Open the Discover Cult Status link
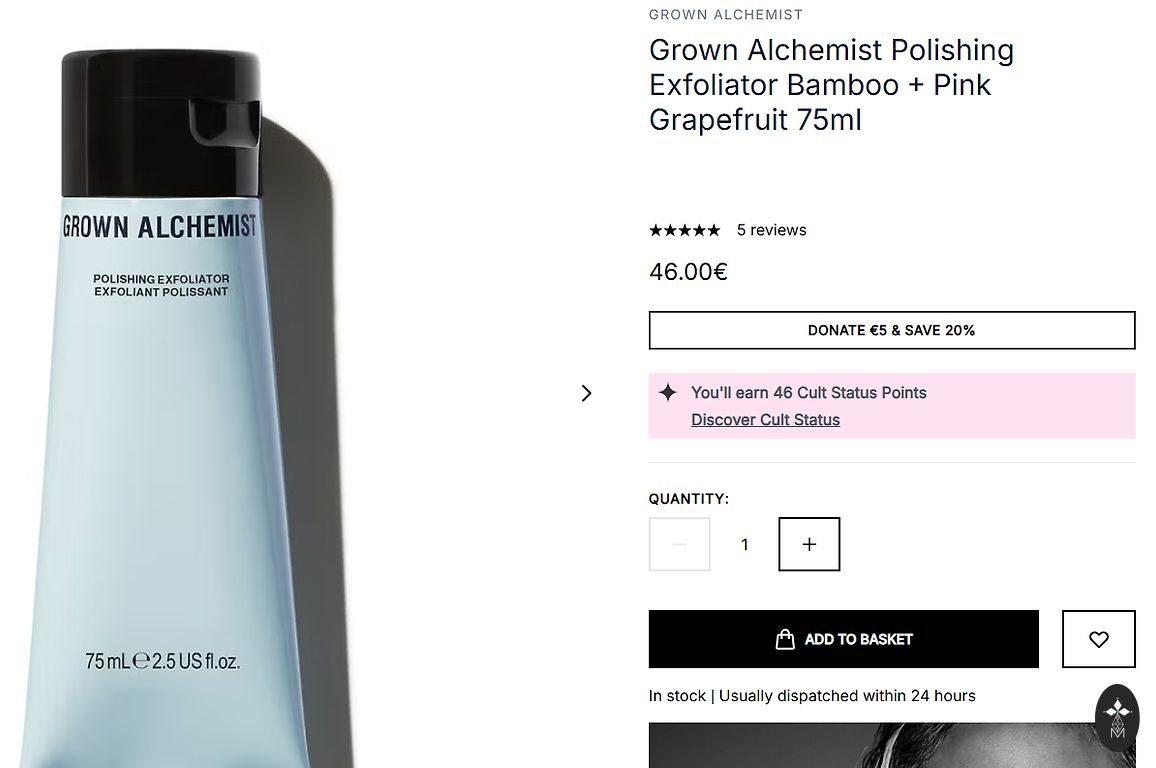This screenshot has height=768, width=1156. coord(765,420)
